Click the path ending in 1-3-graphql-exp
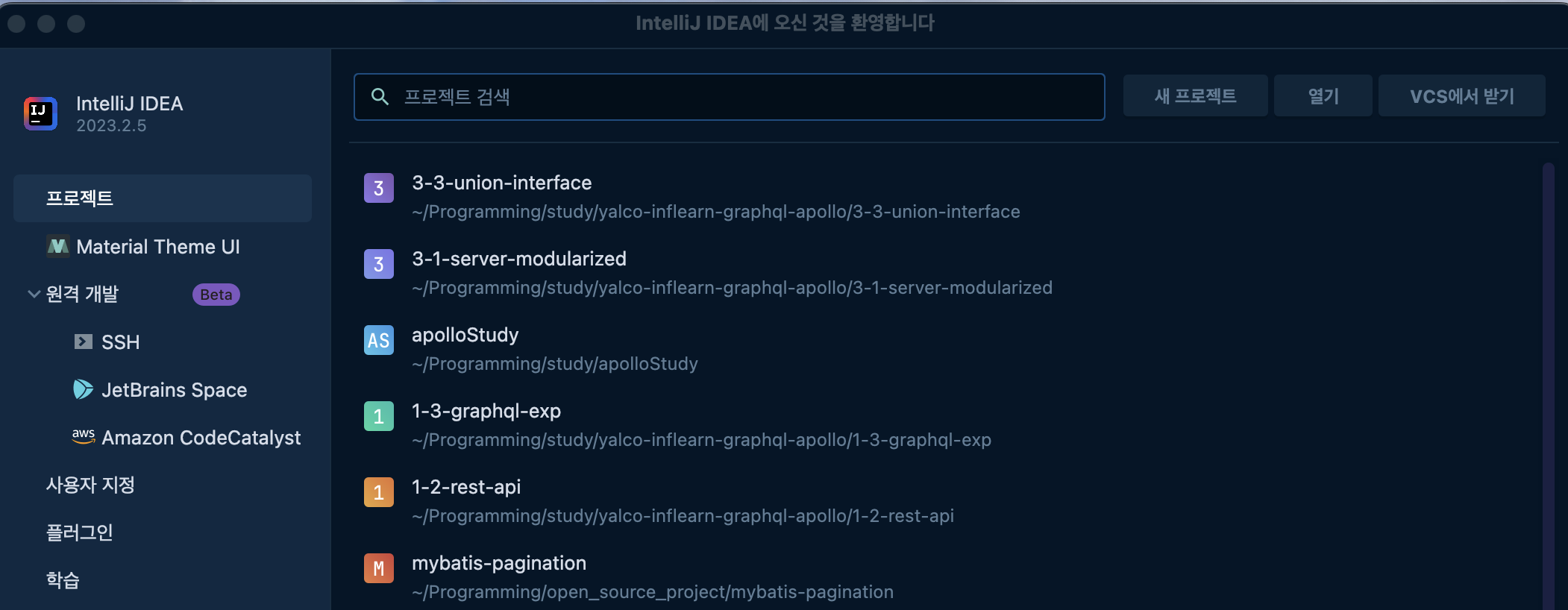 (x=701, y=440)
